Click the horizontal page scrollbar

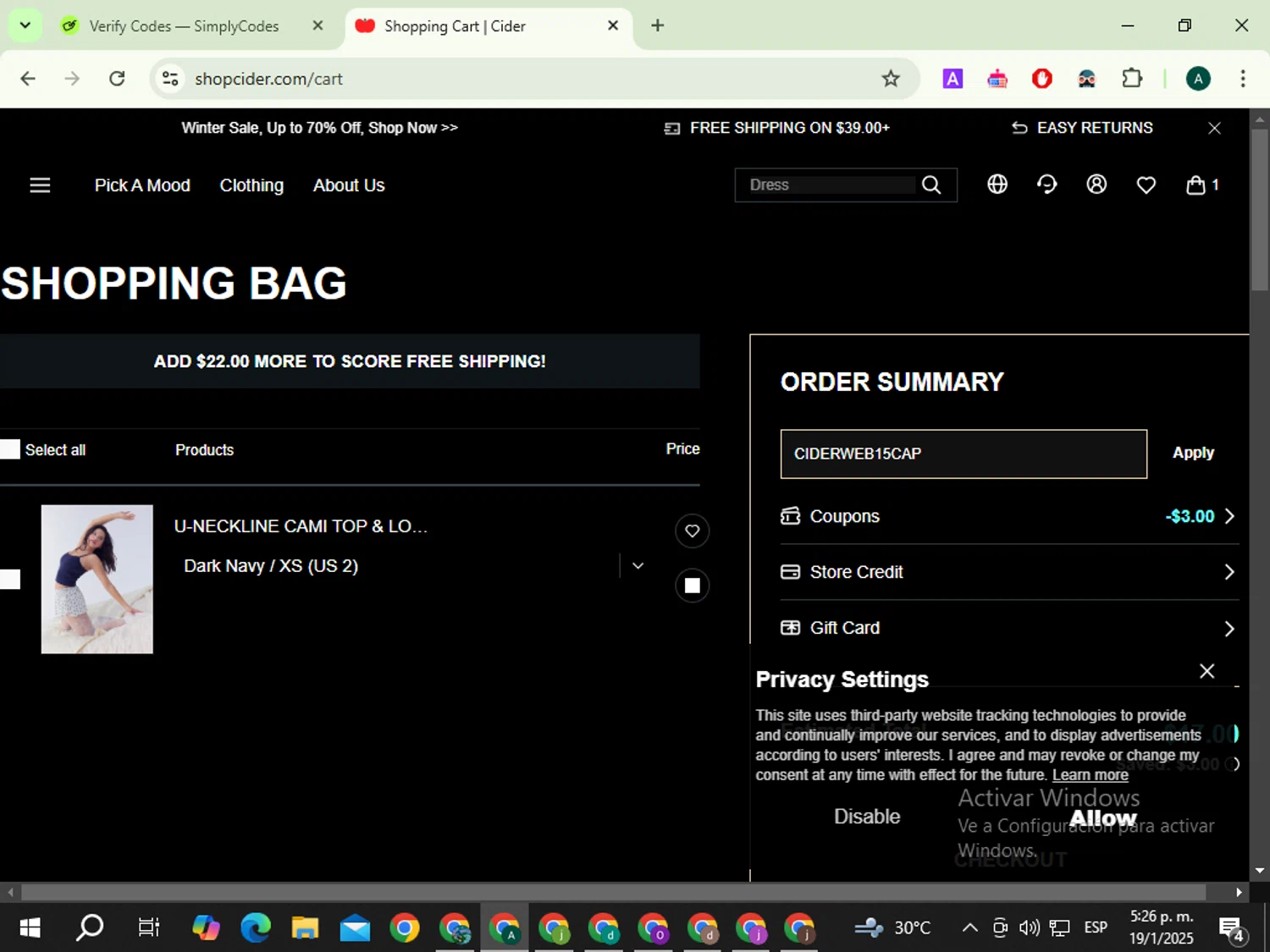(613, 892)
